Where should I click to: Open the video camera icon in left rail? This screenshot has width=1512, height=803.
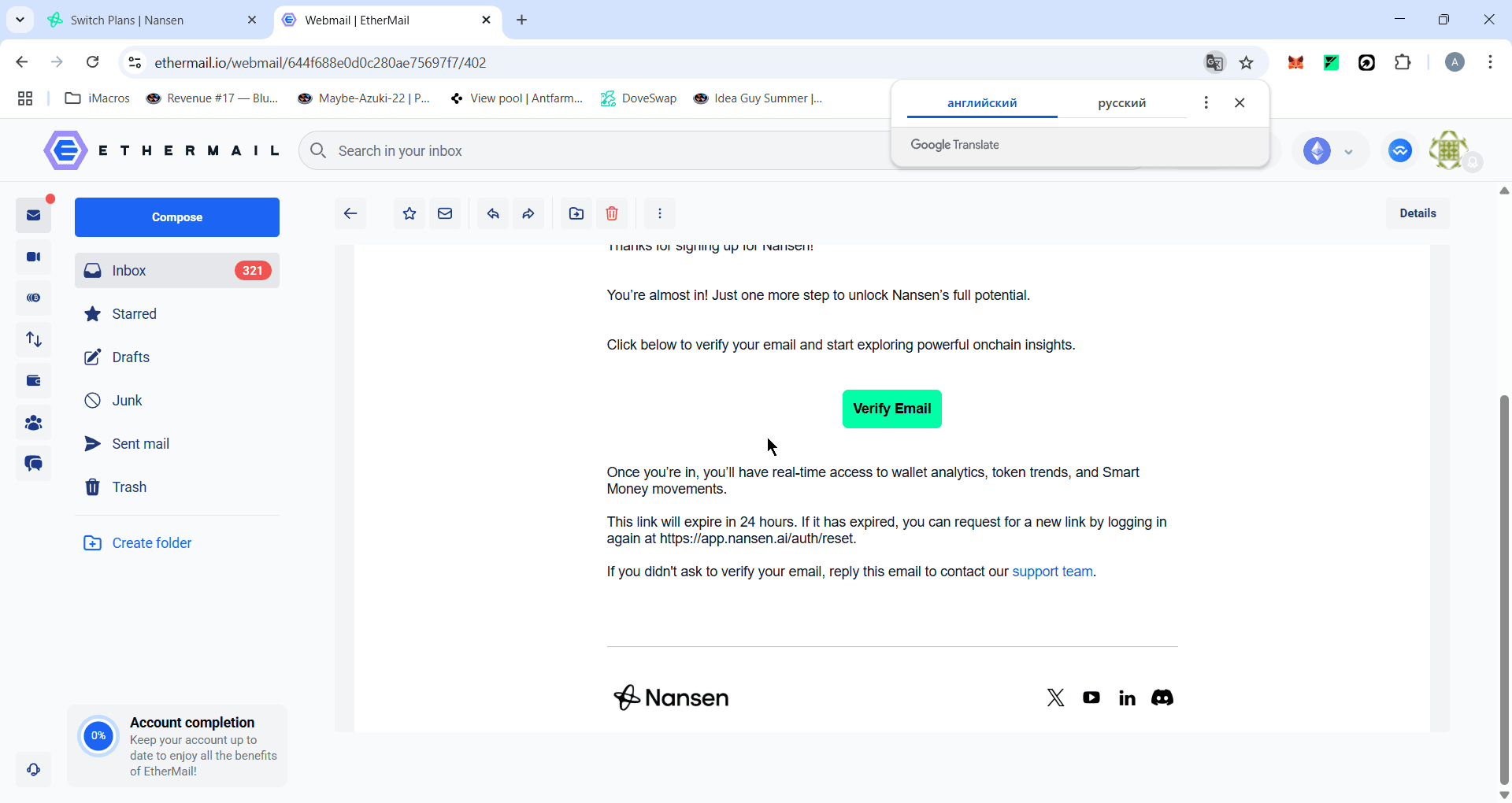[33, 257]
